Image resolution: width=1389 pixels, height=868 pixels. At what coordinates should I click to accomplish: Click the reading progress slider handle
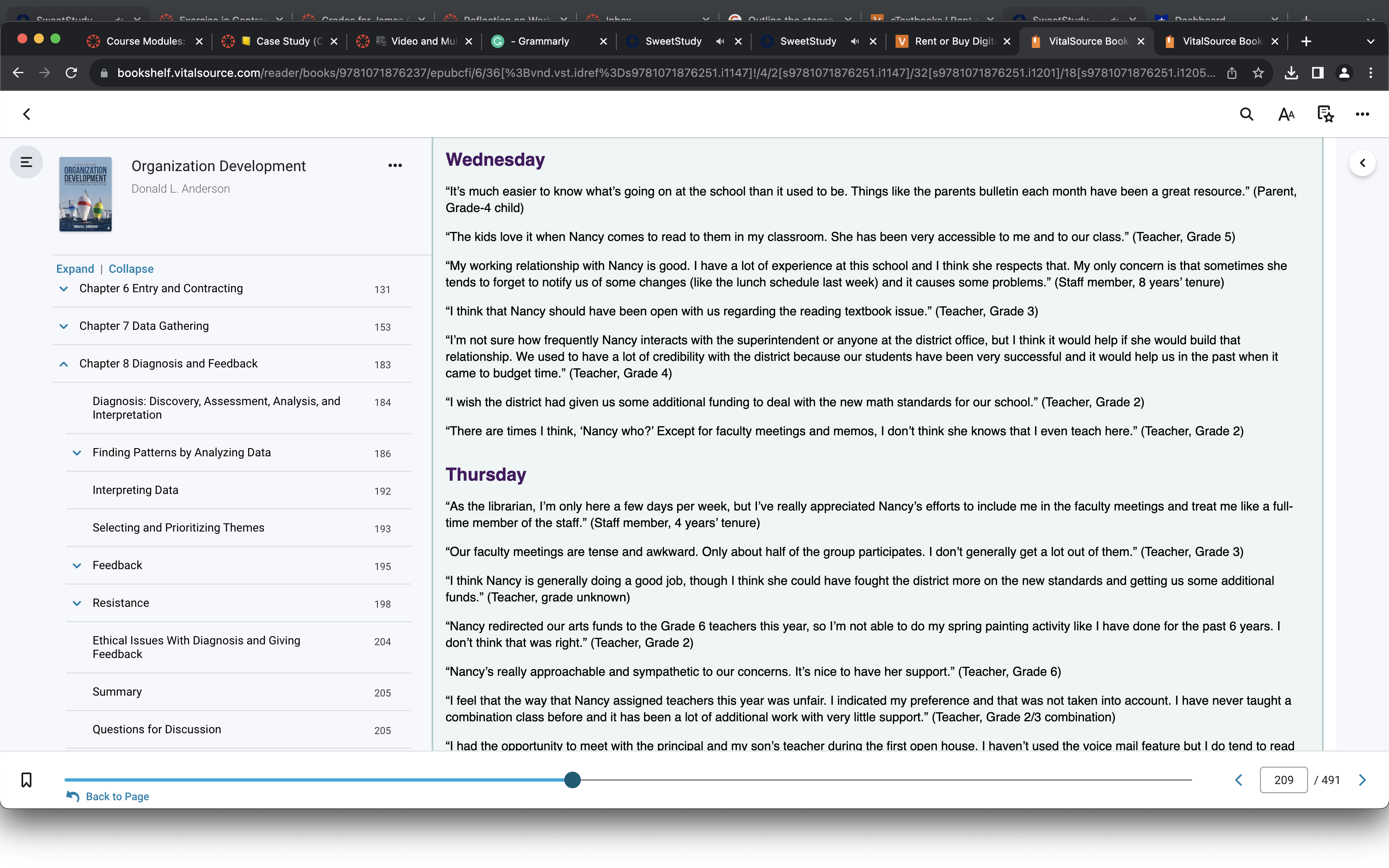pyautogui.click(x=572, y=780)
